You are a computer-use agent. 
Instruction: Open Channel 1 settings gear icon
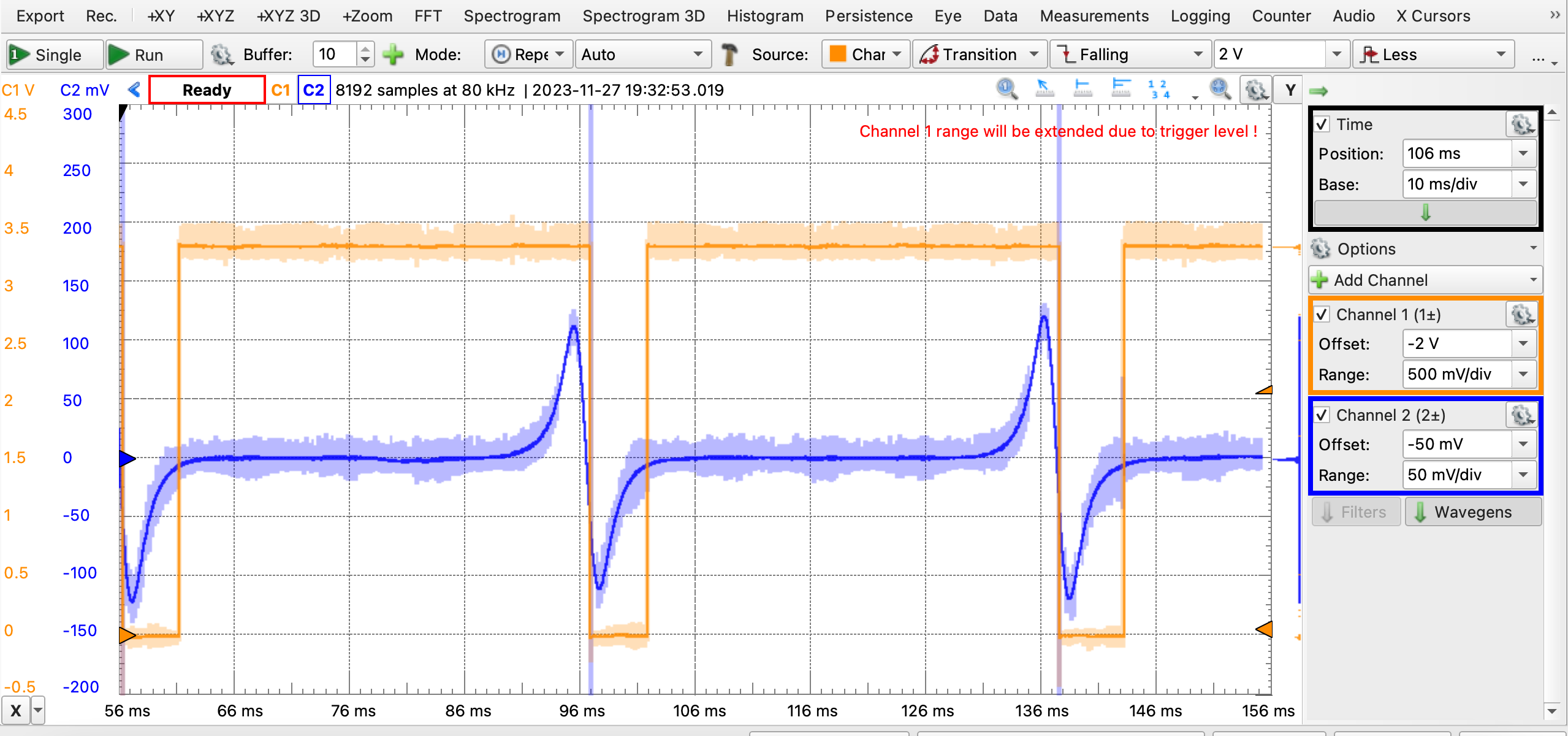[1521, 315]
